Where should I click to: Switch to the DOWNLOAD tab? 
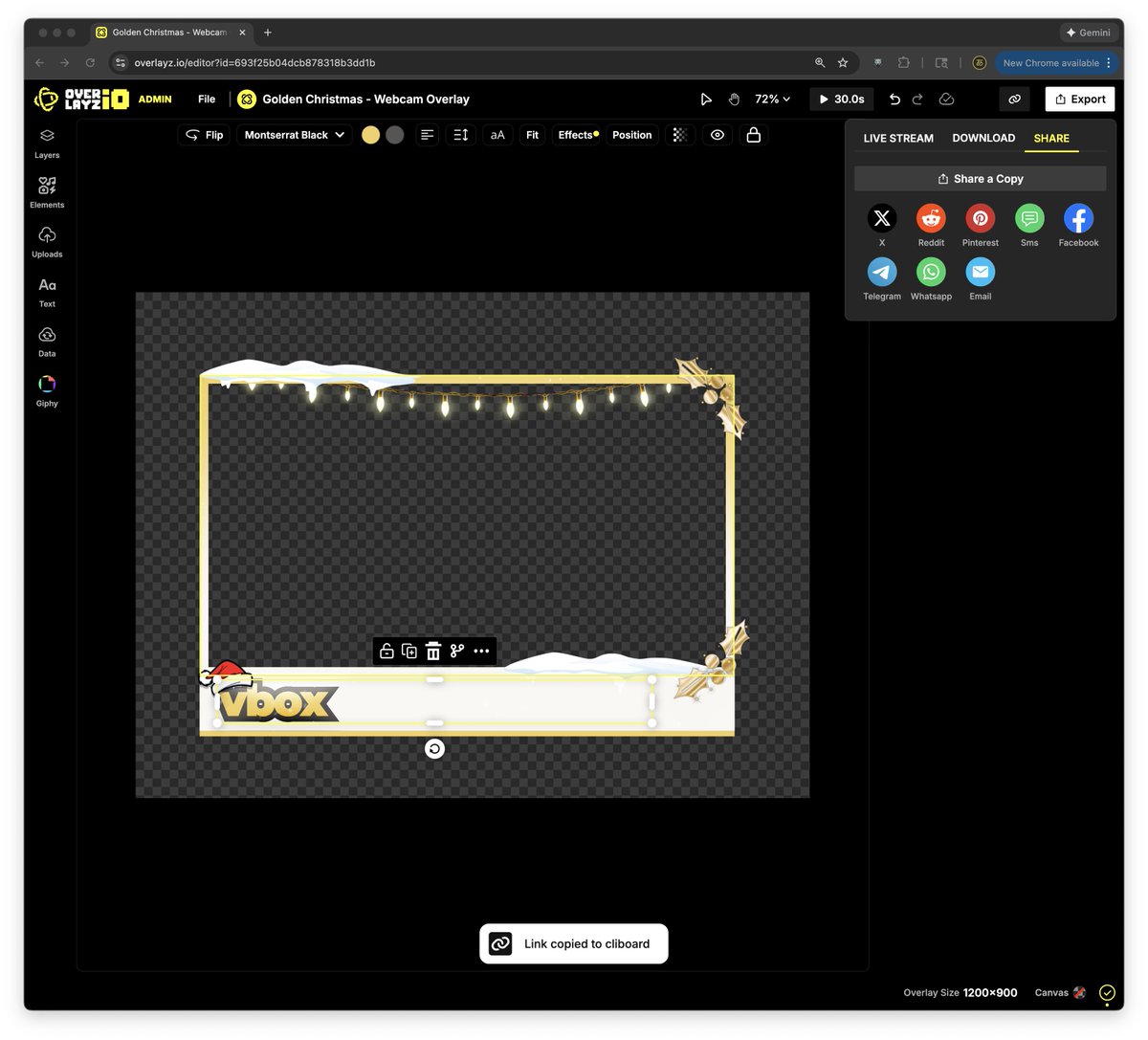pyautogui.click(x=983, y=139)
